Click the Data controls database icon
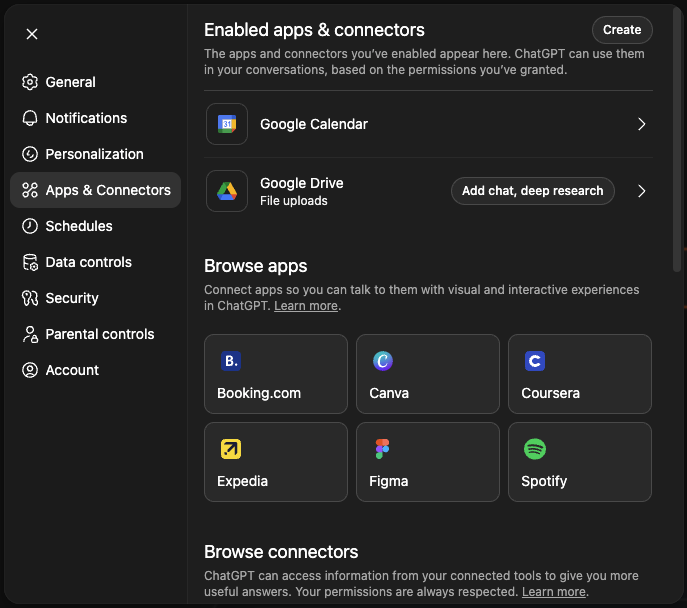The height and width of the screenshot is (608, 687). pyautogui.click(x=30, y=262)
